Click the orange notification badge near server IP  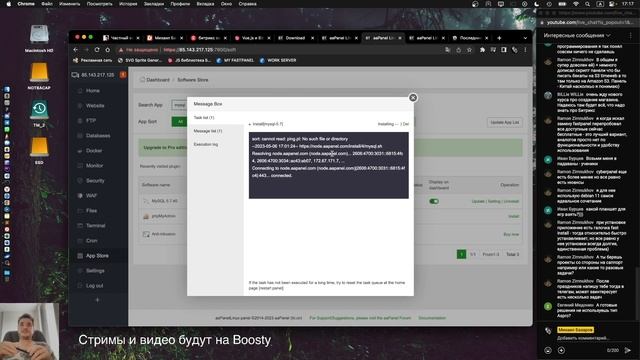123,75
